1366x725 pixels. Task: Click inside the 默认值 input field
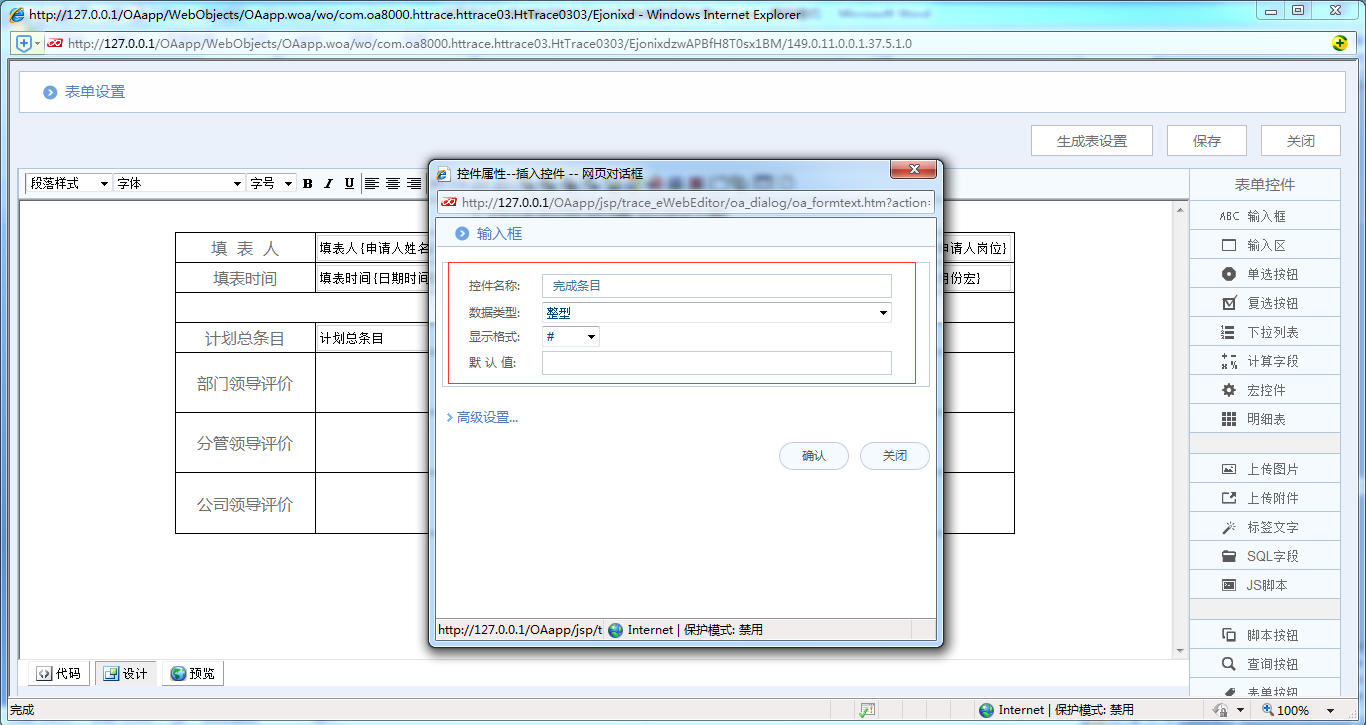(x=716, y=362)
